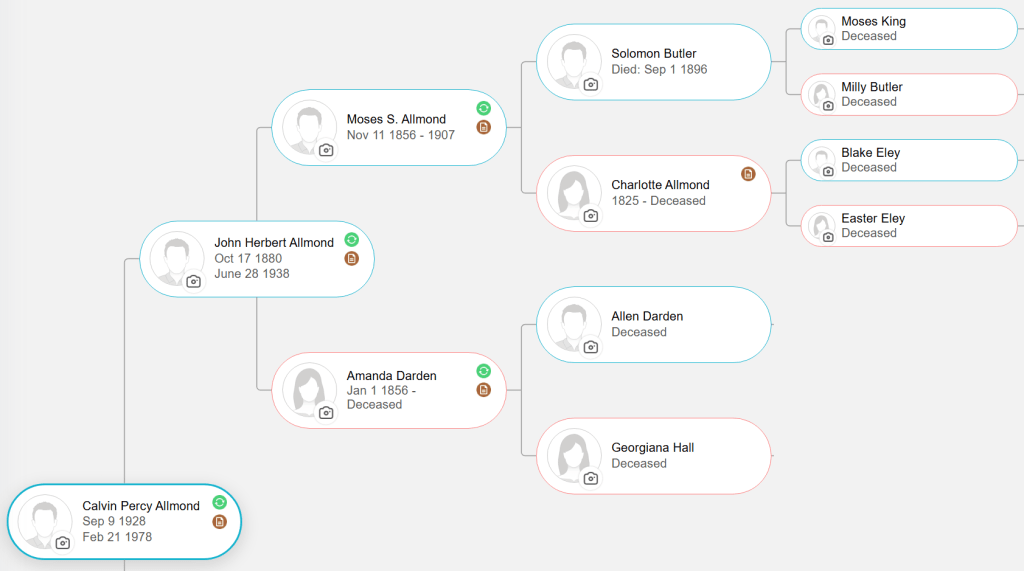Screen dimensions: 1024x571
Task: Click the green sync icon on Moses S. Allmond
Action: click(x=484, y=108)
